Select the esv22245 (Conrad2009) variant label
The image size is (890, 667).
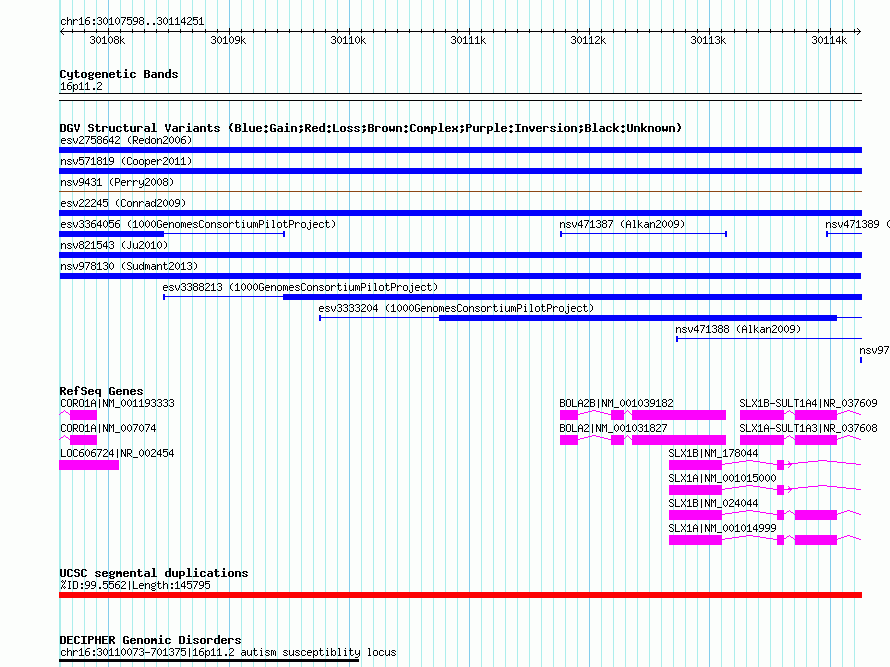[123, 203]
